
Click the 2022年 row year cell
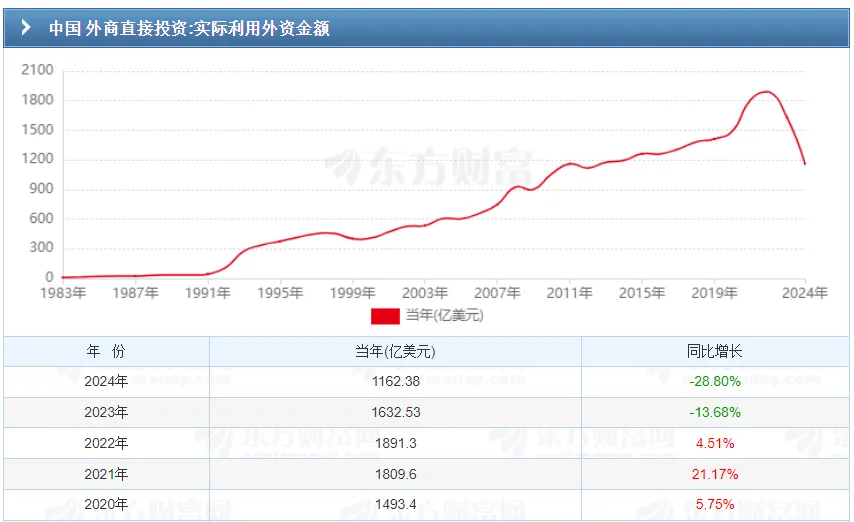coord(107,443)
